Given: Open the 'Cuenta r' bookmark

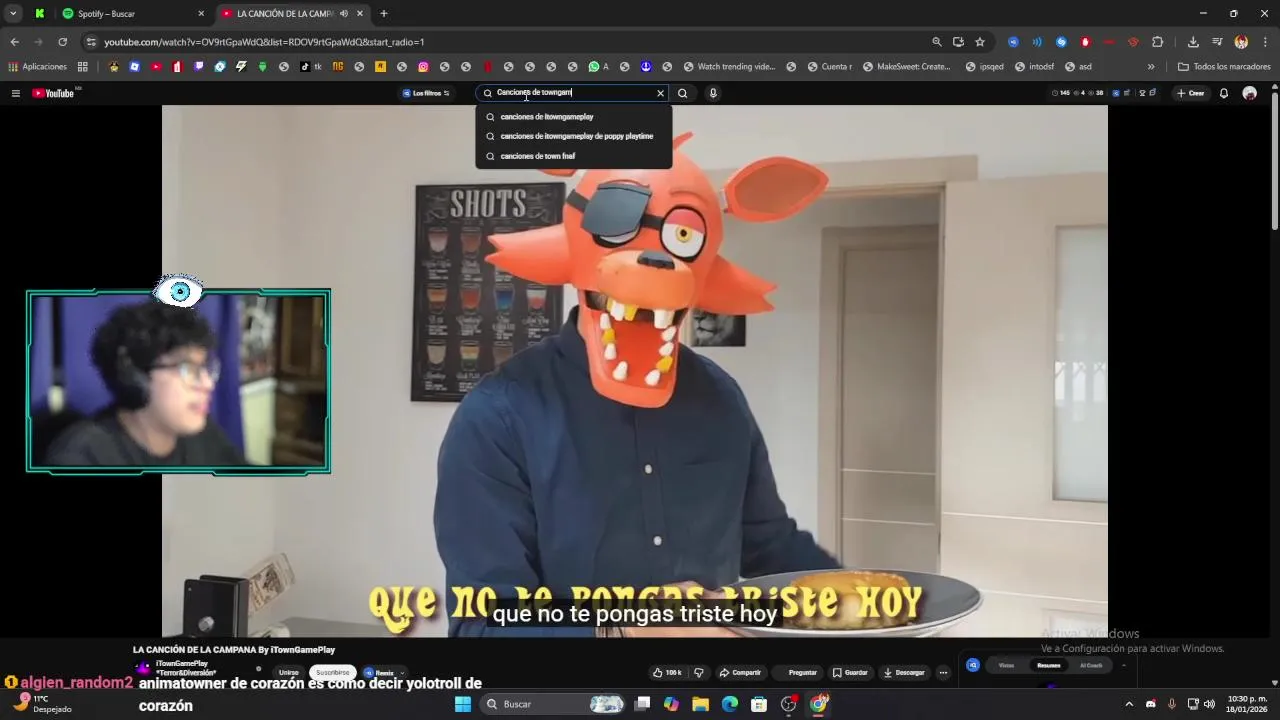Looking at the screenshot, I should (829, 67).
